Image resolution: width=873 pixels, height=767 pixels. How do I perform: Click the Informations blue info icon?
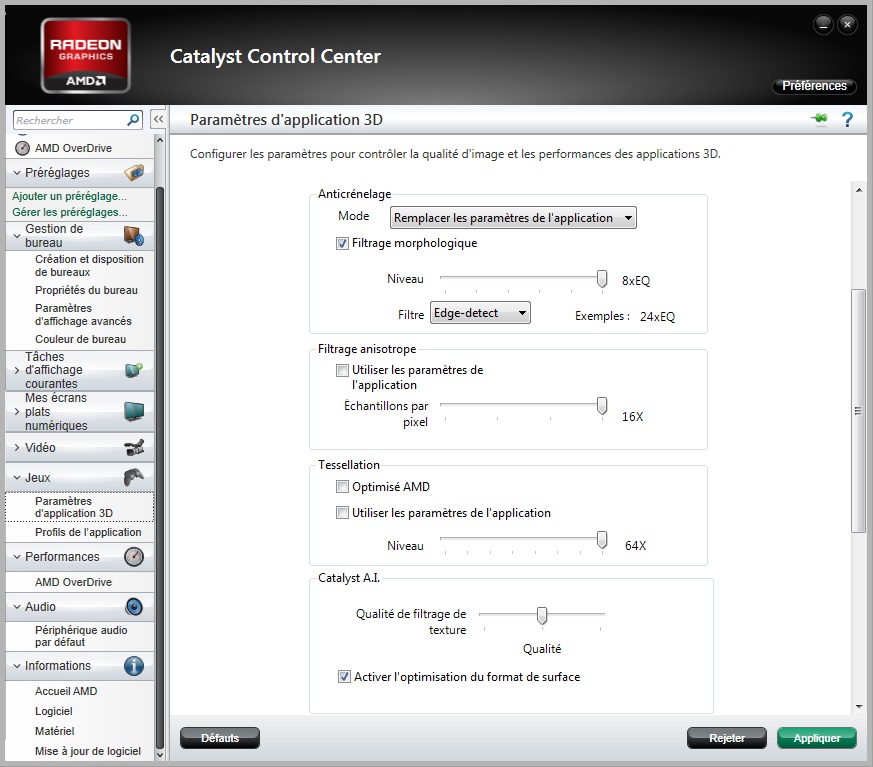pos(134,666)
